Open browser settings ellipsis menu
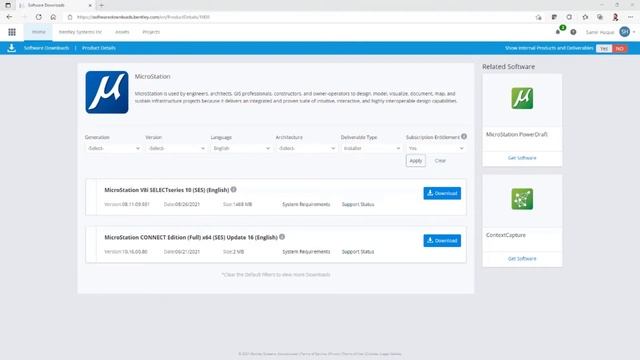 click(x=631, y=17)
